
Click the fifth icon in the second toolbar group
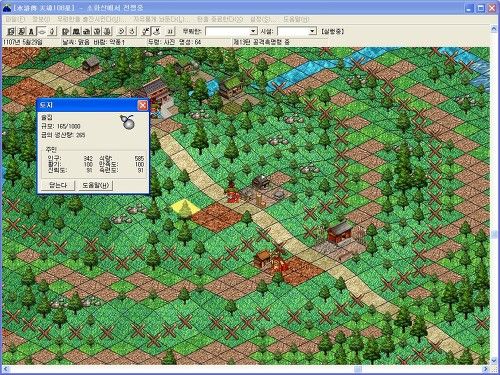coord(107,31)
